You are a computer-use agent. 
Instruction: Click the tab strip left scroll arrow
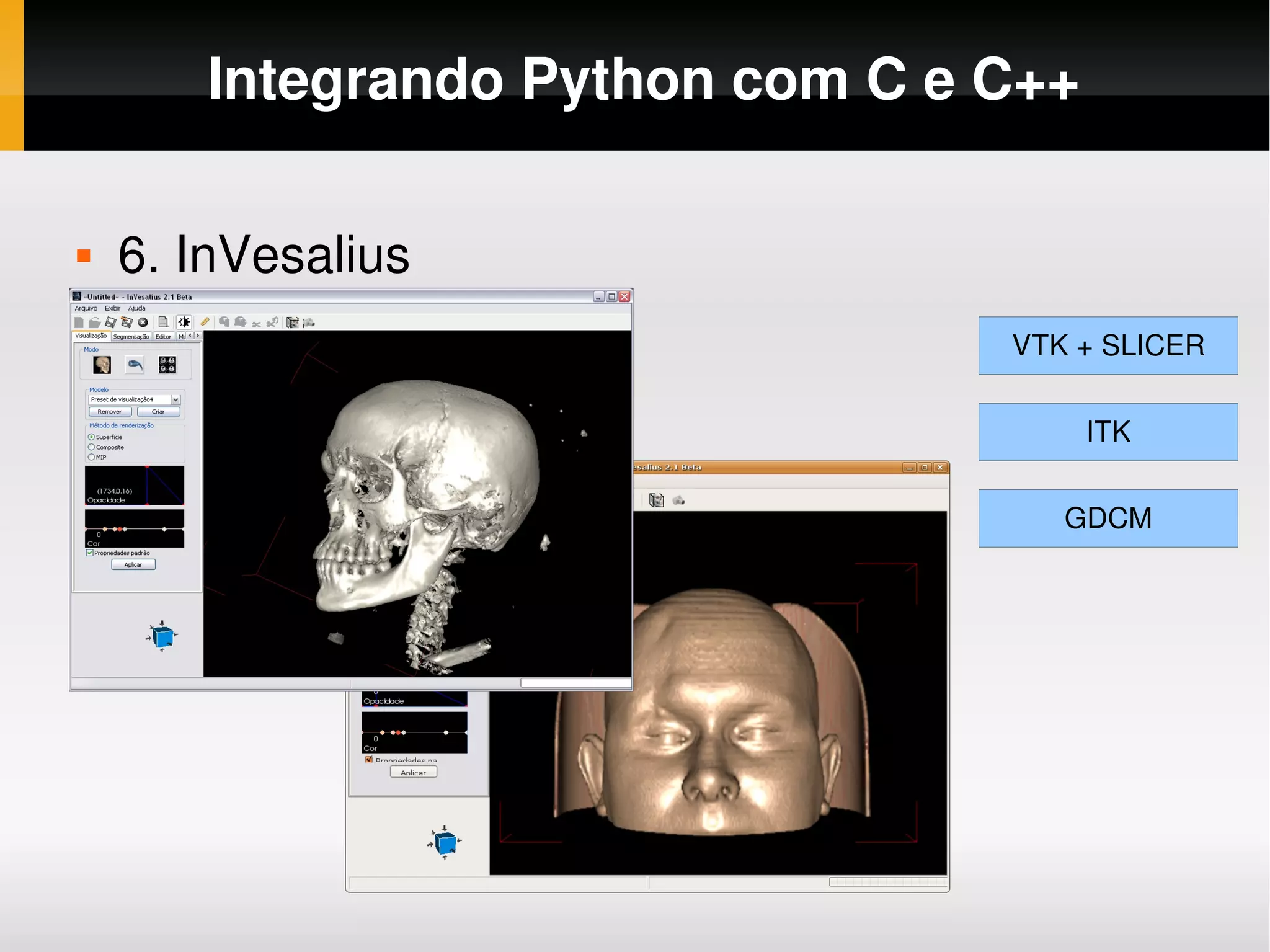tap(190, 336)
